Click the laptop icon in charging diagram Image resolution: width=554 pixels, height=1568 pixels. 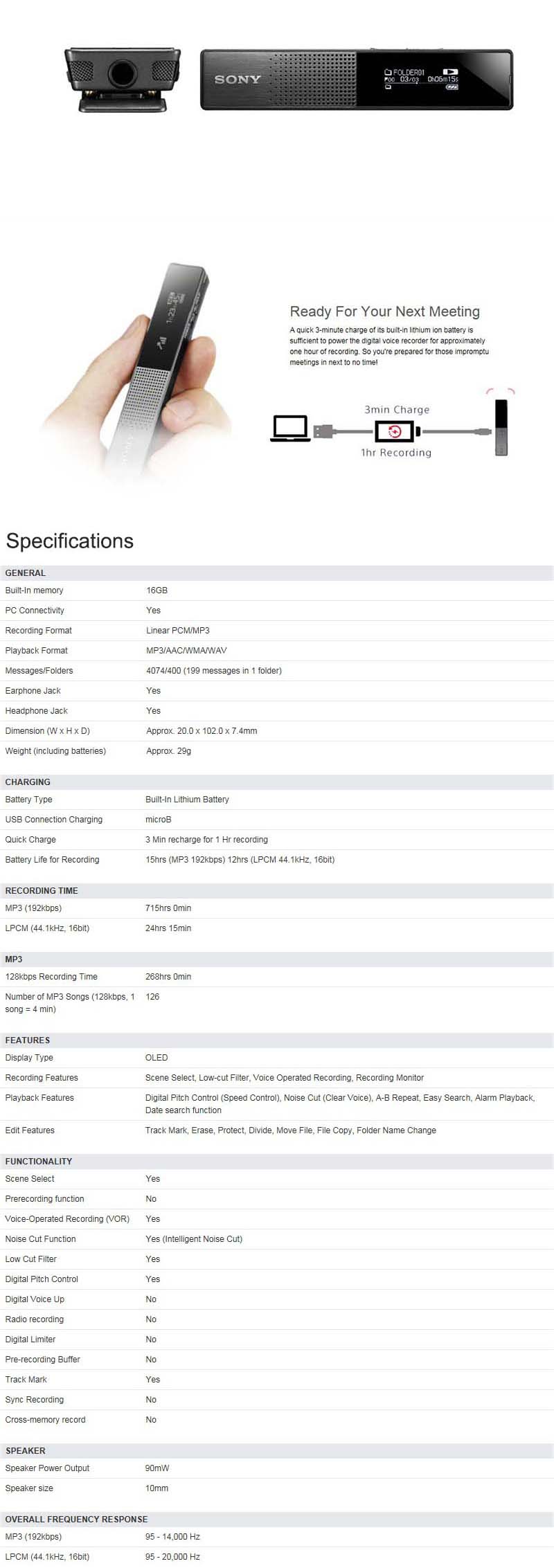click(x=290, y=428)
